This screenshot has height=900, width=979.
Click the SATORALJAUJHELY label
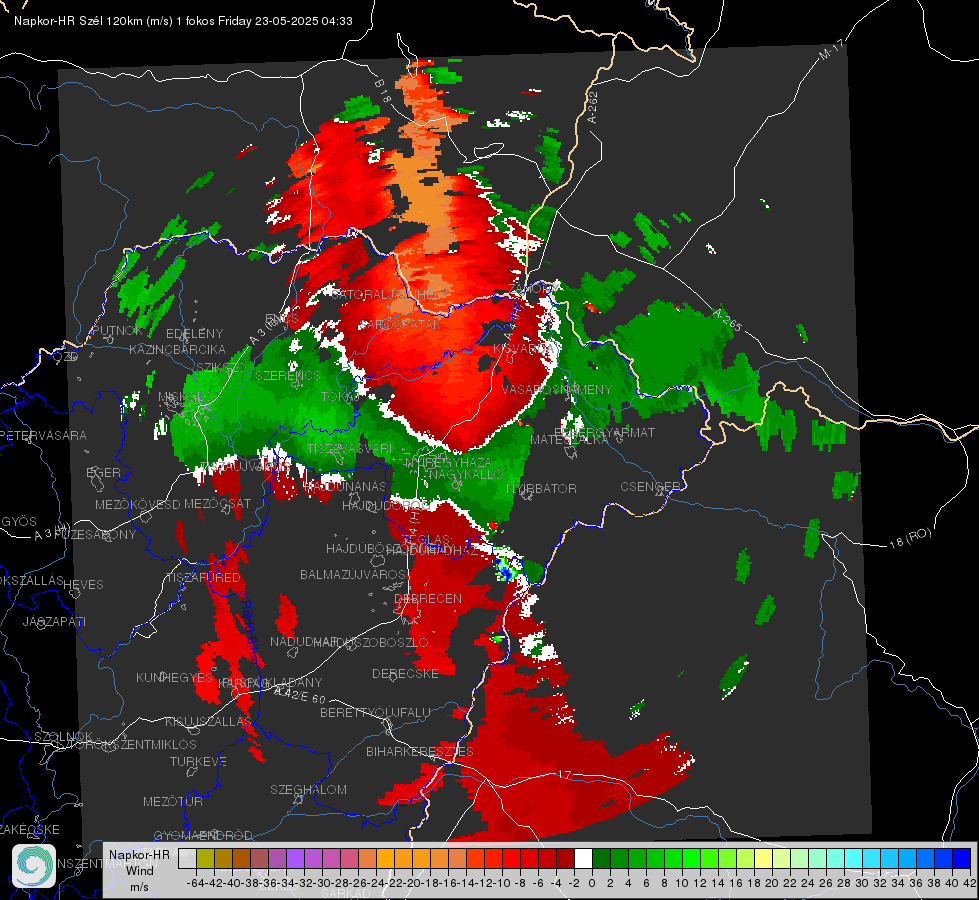coord(390,294)
